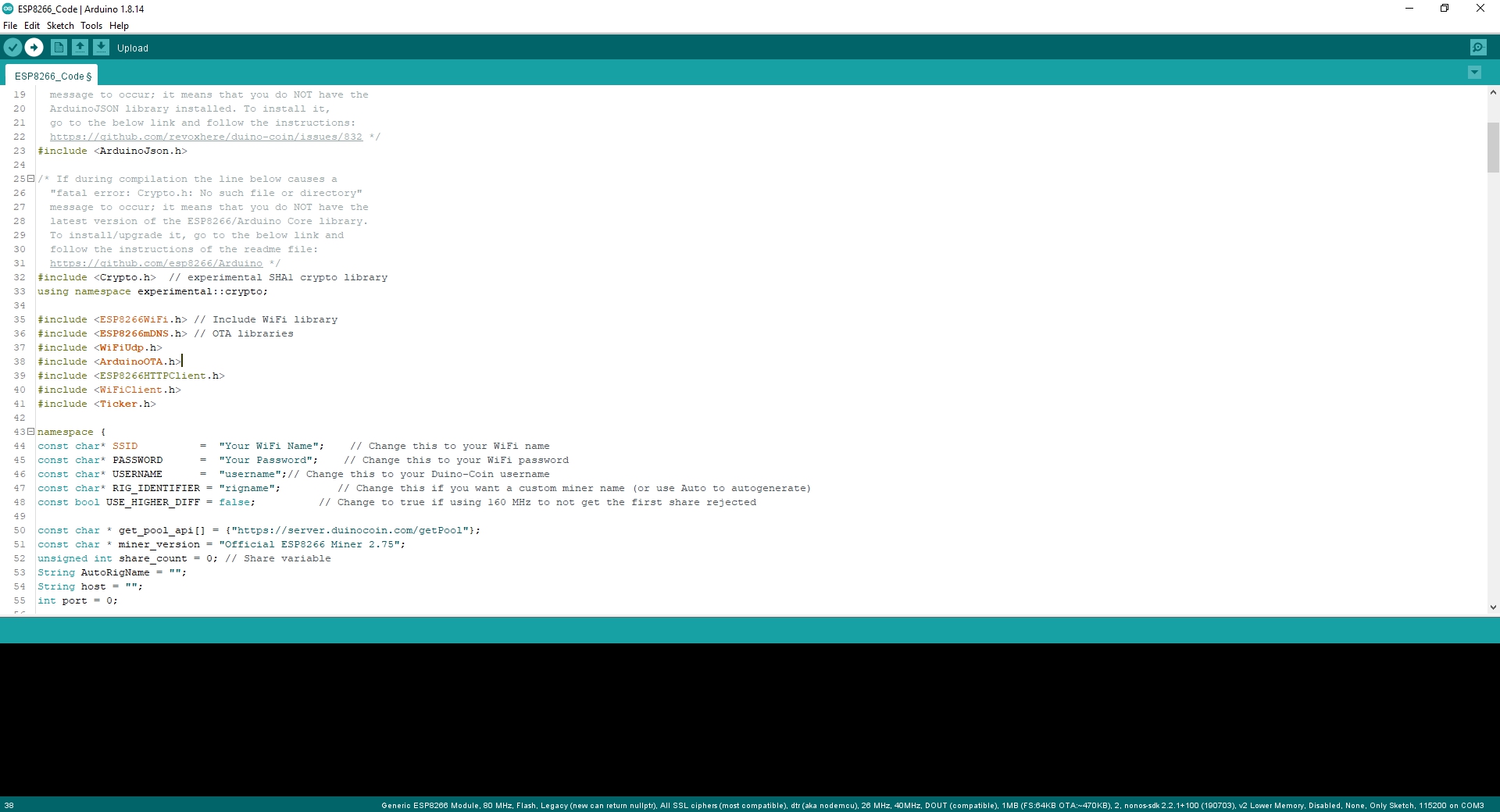Click the vertical scrollbar thumb
This screenshot has width=1500, height=812.
1493,148
